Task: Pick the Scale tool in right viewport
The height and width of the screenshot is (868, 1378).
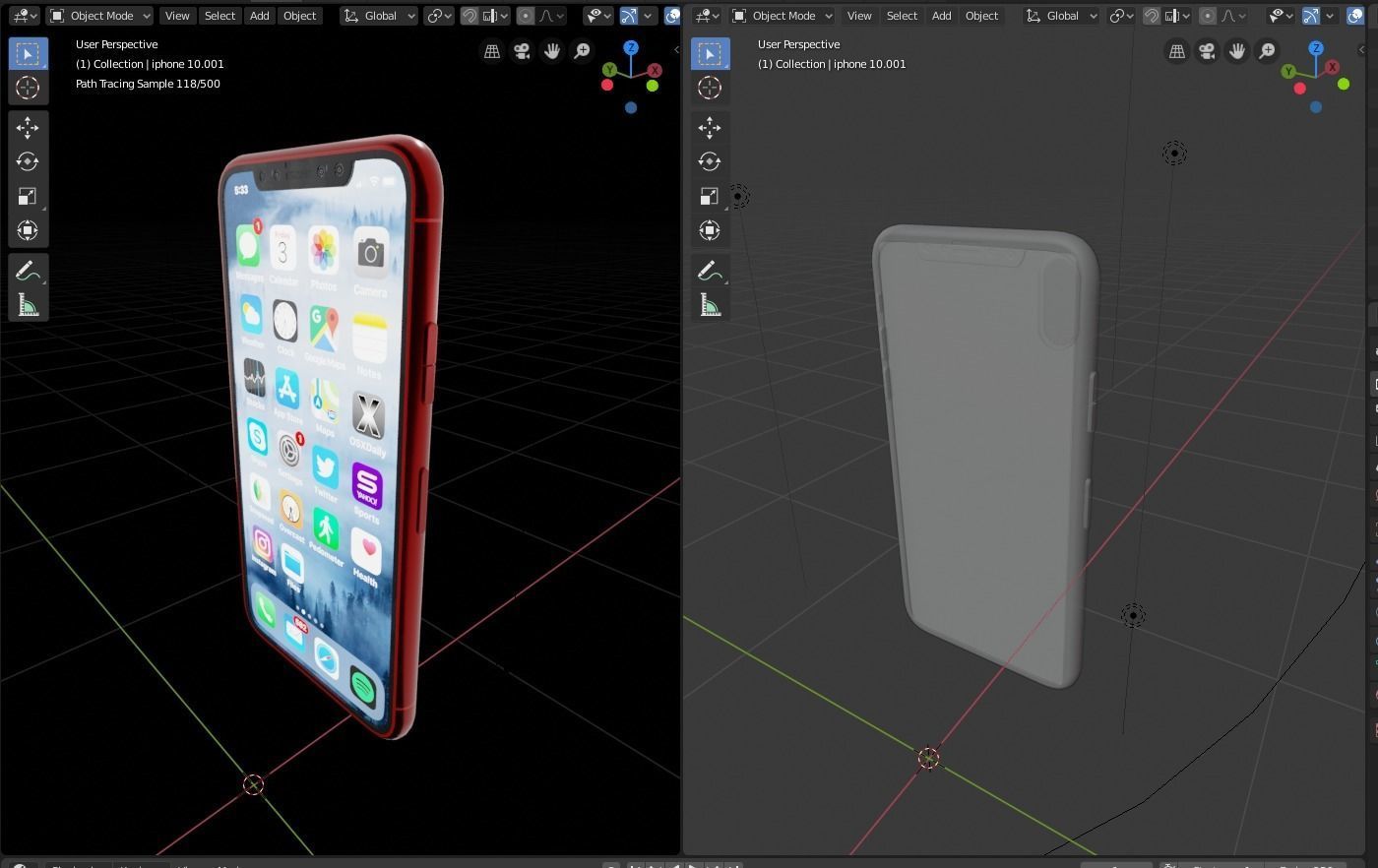Action: [x=710, y=196]
